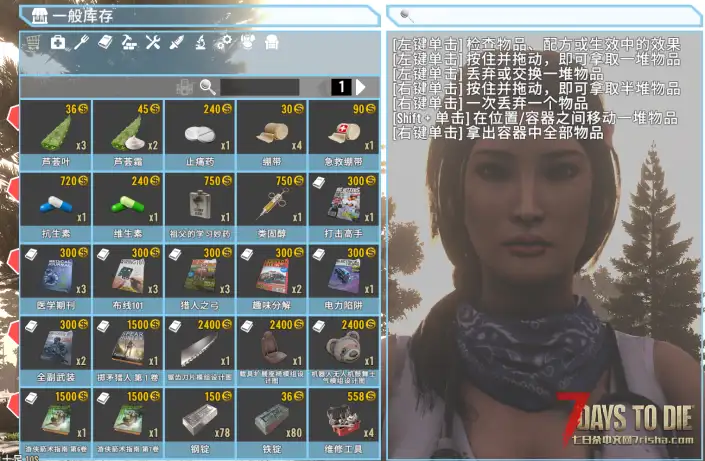Click the tip line 丢弃或交换一堆物品
705x461 pixels.
coord(535,74)
